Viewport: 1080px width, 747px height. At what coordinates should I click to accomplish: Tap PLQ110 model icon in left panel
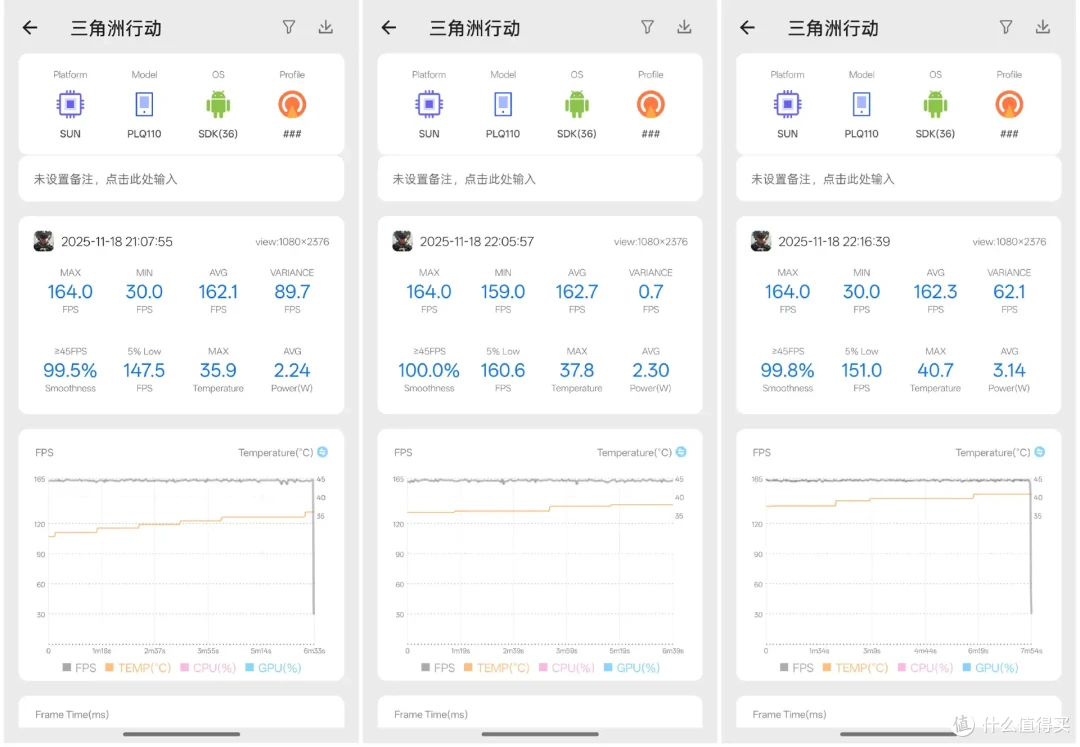144,105
